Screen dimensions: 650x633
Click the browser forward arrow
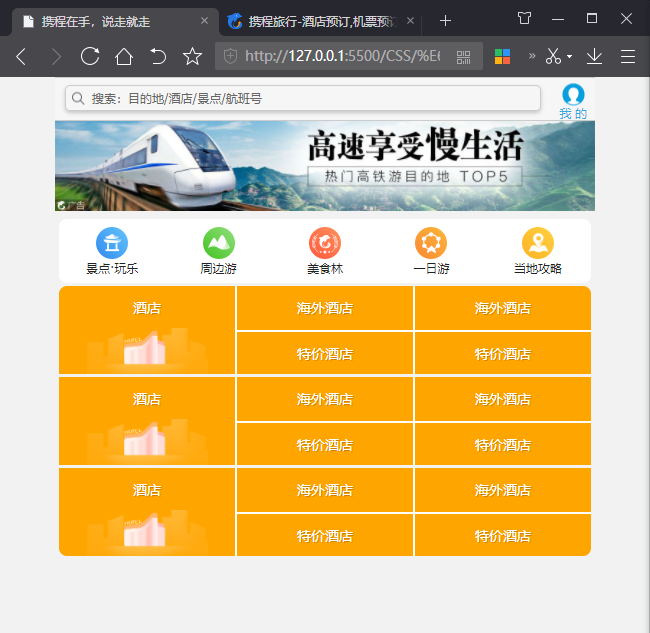(x=56, y=56)
